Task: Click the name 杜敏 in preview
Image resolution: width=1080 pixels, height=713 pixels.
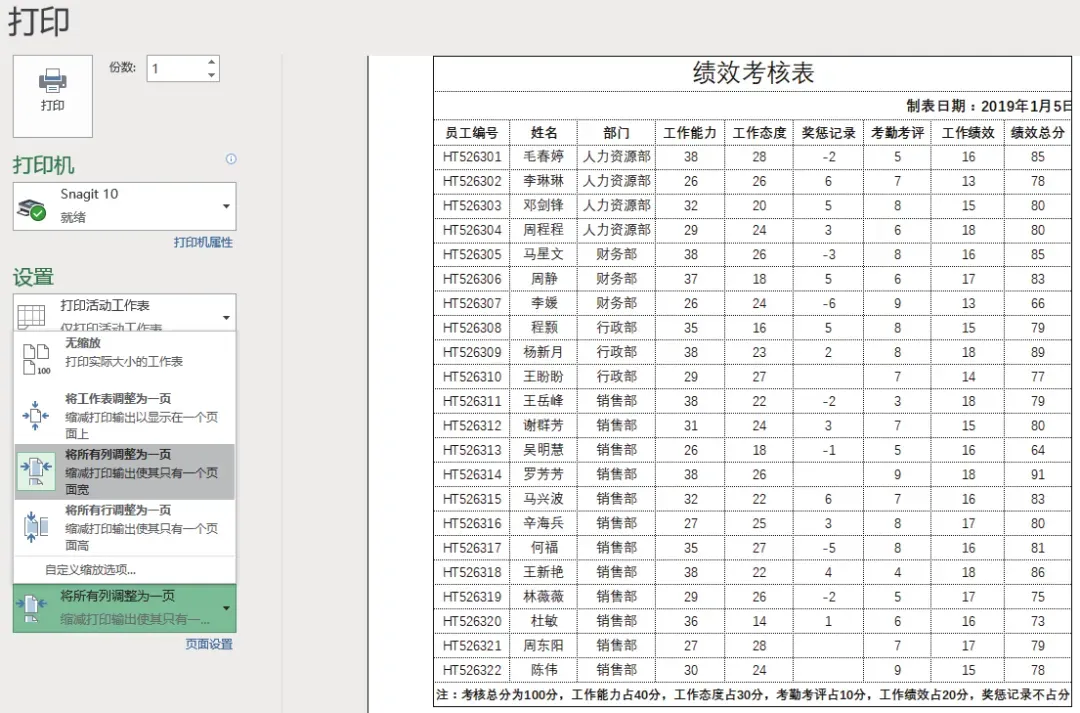Action: pos(544,621)
